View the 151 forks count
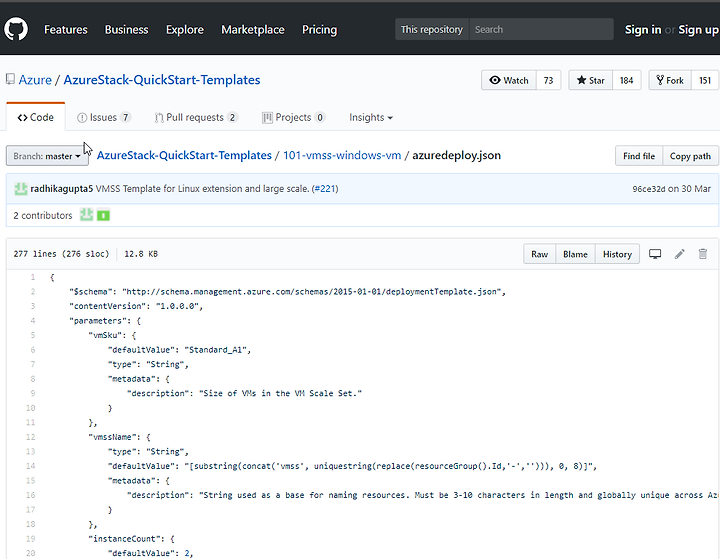Viewport: 720px width, 559px height. click(705, 80)
